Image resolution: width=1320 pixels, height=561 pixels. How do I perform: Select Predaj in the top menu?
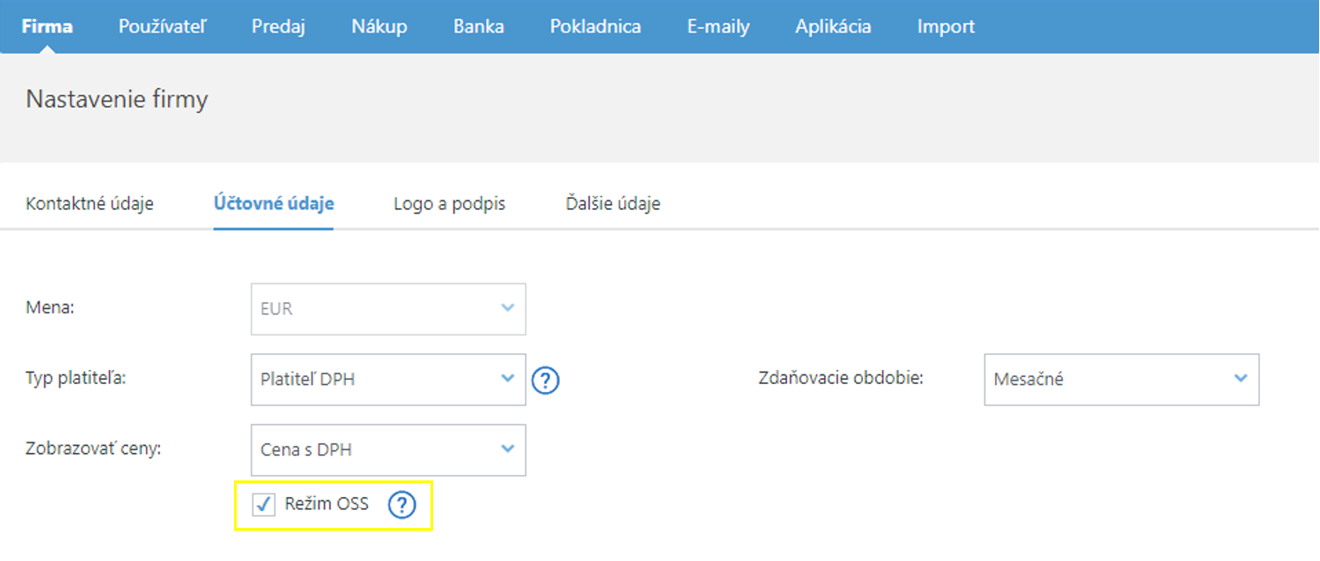(278, 27)
